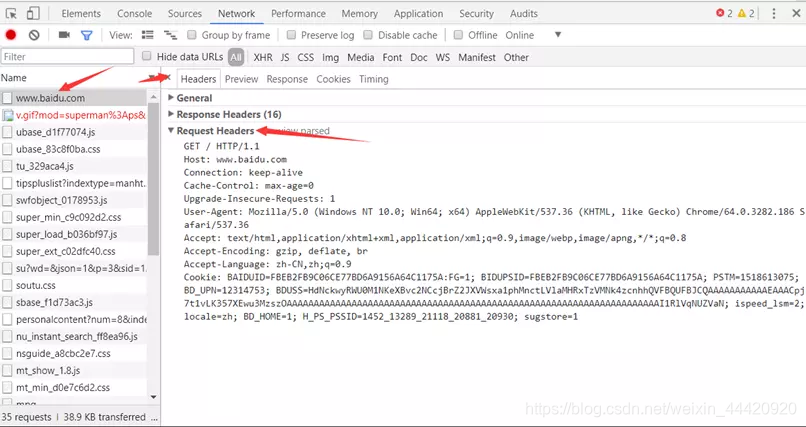This screenshot has height=427, width=806.
Task: Focus the Filter text field
Action: point(67,57)
